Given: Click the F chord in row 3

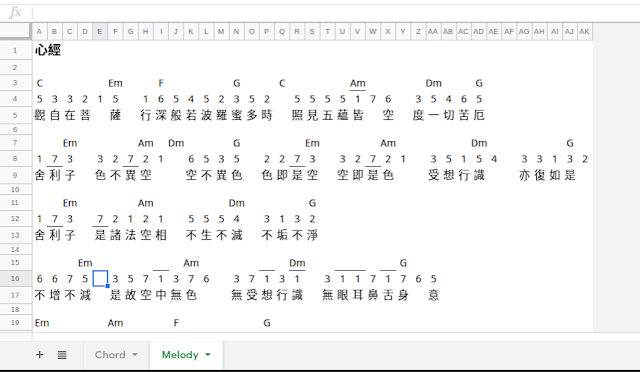Looking at the screenshot, I should [x=161, y=83].
